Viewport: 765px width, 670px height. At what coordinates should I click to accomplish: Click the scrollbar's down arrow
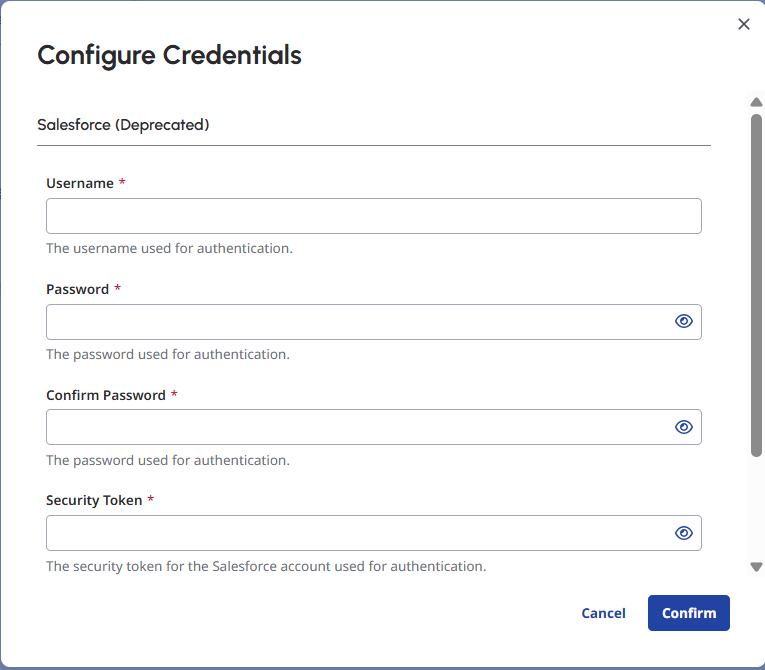[756, 567]
